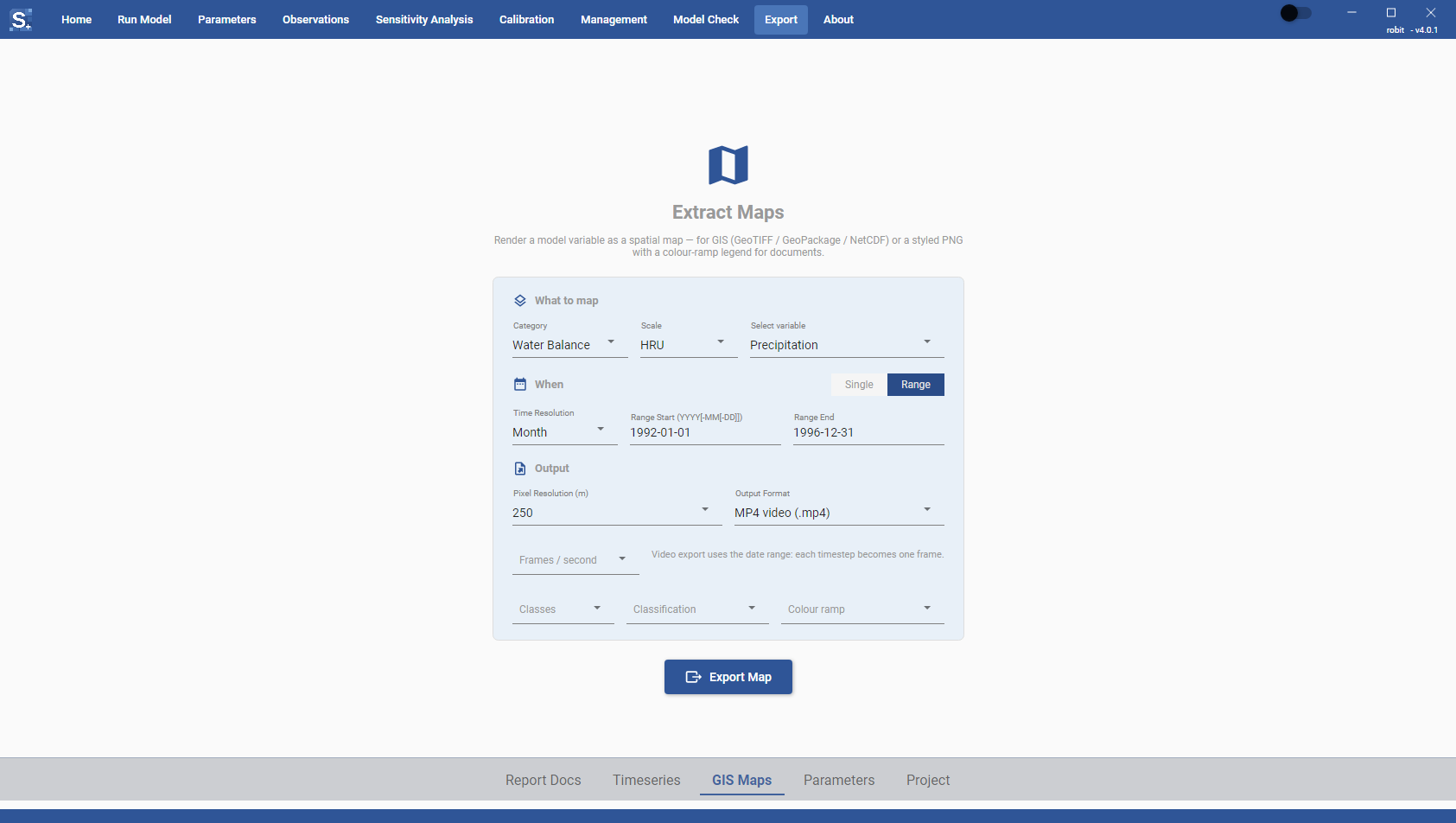Maximize the application window
Image resolution: width=1456 pixels, height=823 pixels.
click(x=1391, y=13)
